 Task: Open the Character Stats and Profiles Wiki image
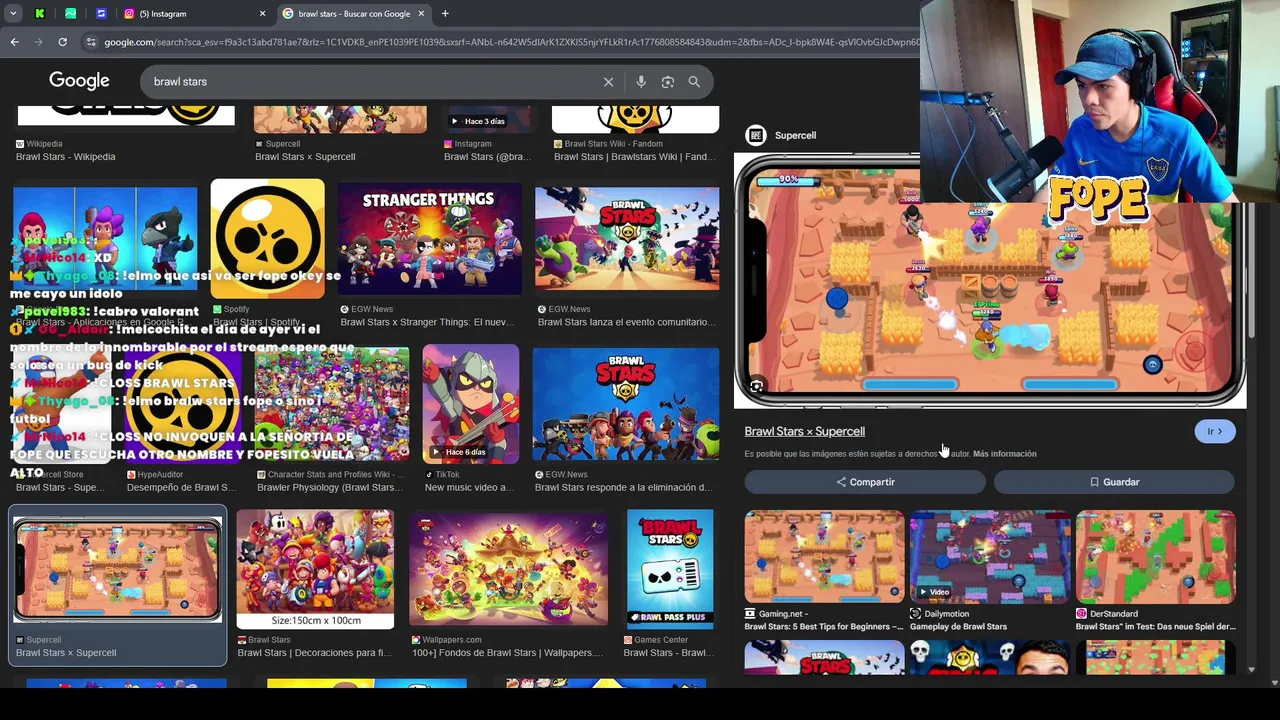point(332,404)
